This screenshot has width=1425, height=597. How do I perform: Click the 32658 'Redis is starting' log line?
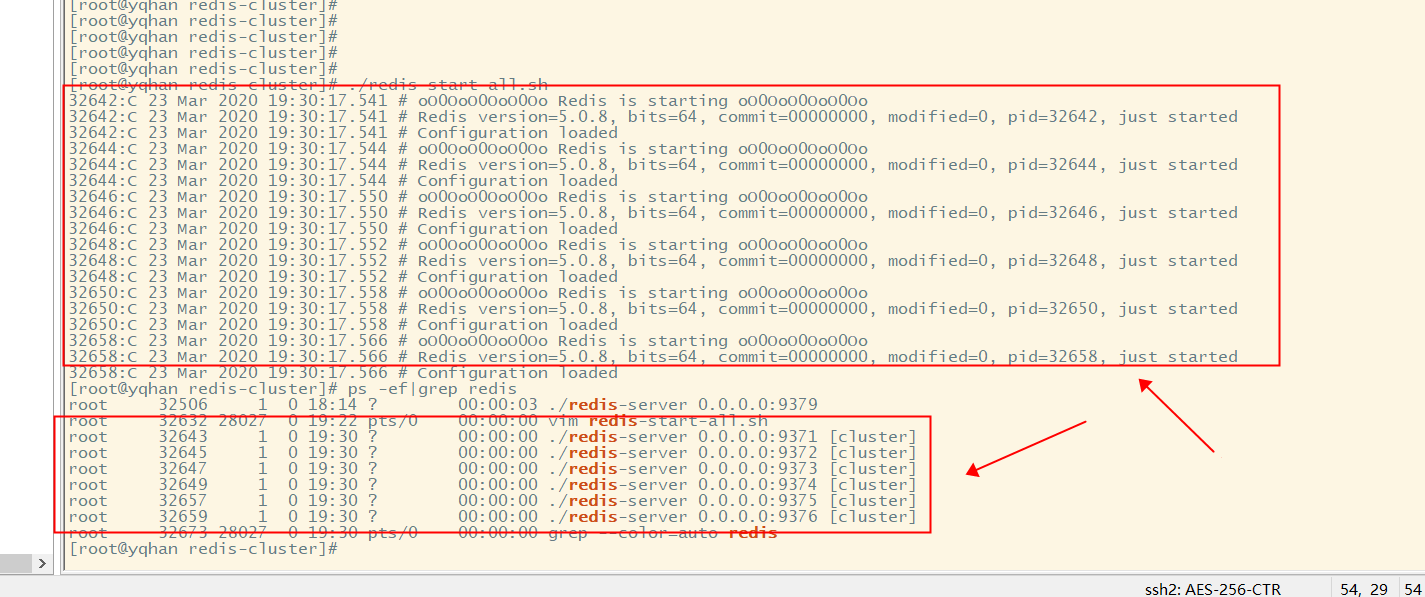468,341
